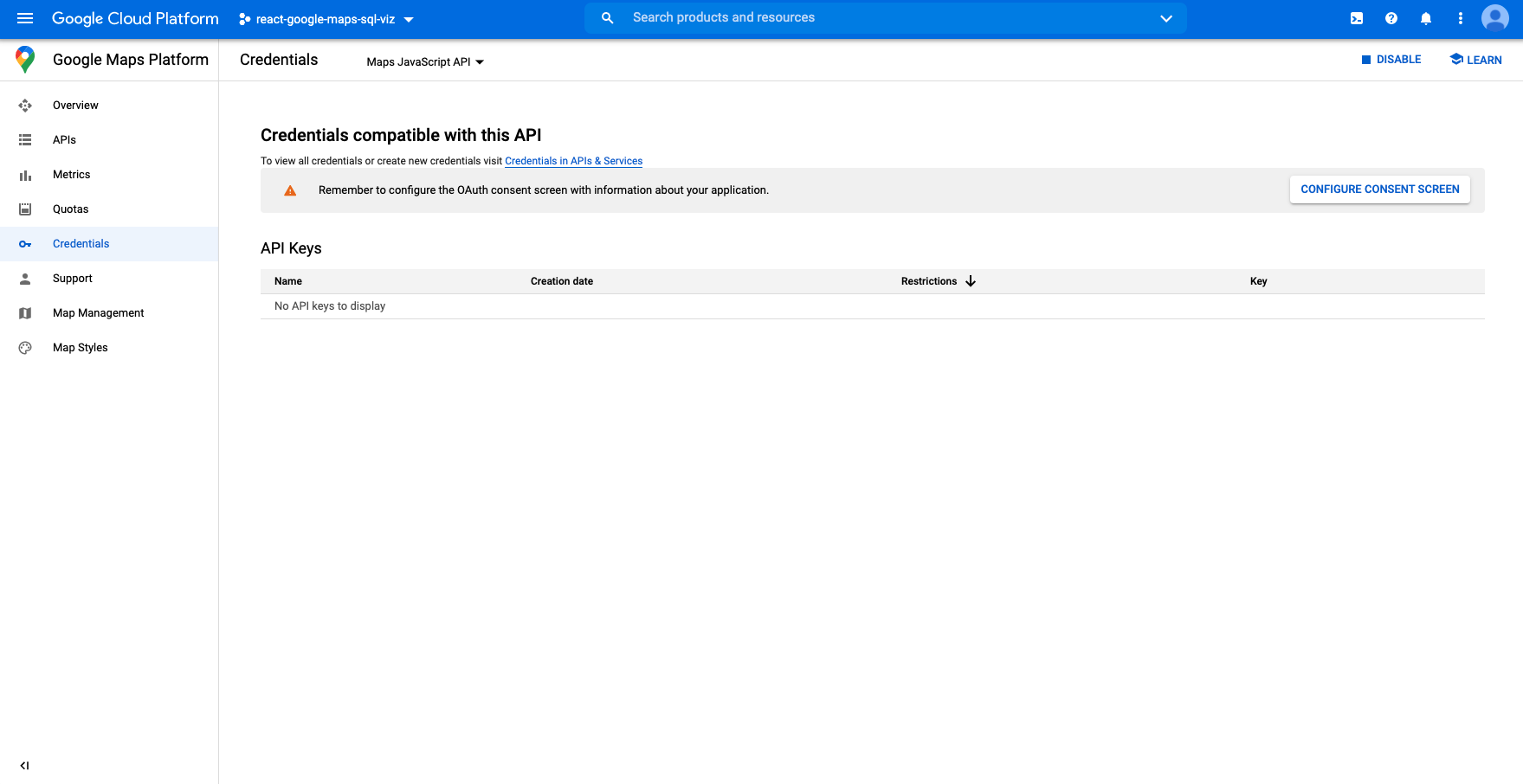This screenshot has width=1523, height=784.
Task: Click the Restrictions column header text
Action: click(929, 281)
